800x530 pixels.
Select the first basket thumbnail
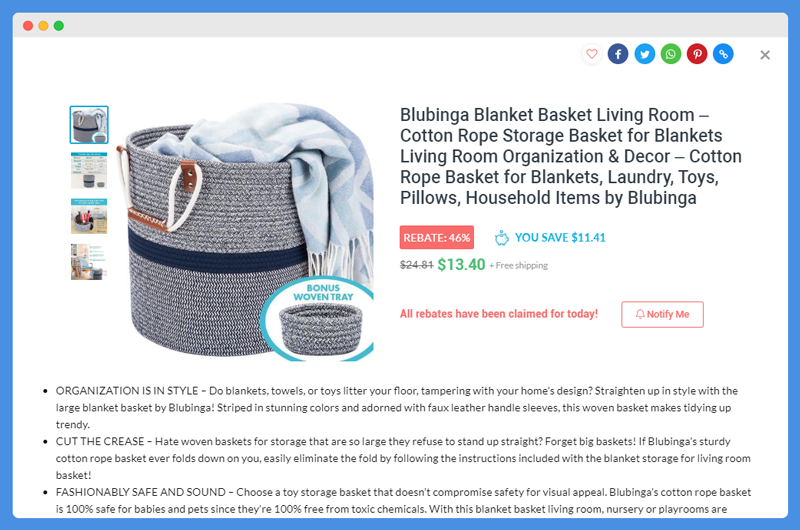[x=89, y=125]
